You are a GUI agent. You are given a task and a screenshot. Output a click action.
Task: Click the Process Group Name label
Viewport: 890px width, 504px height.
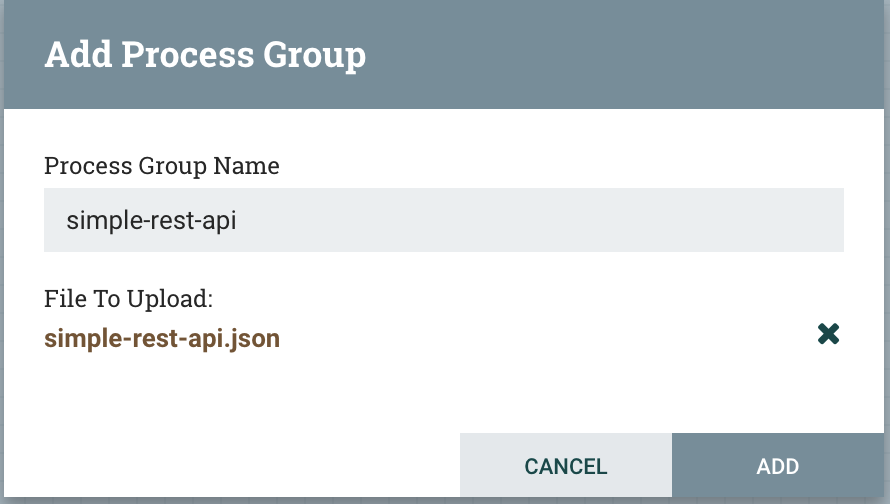click(162, 166)
